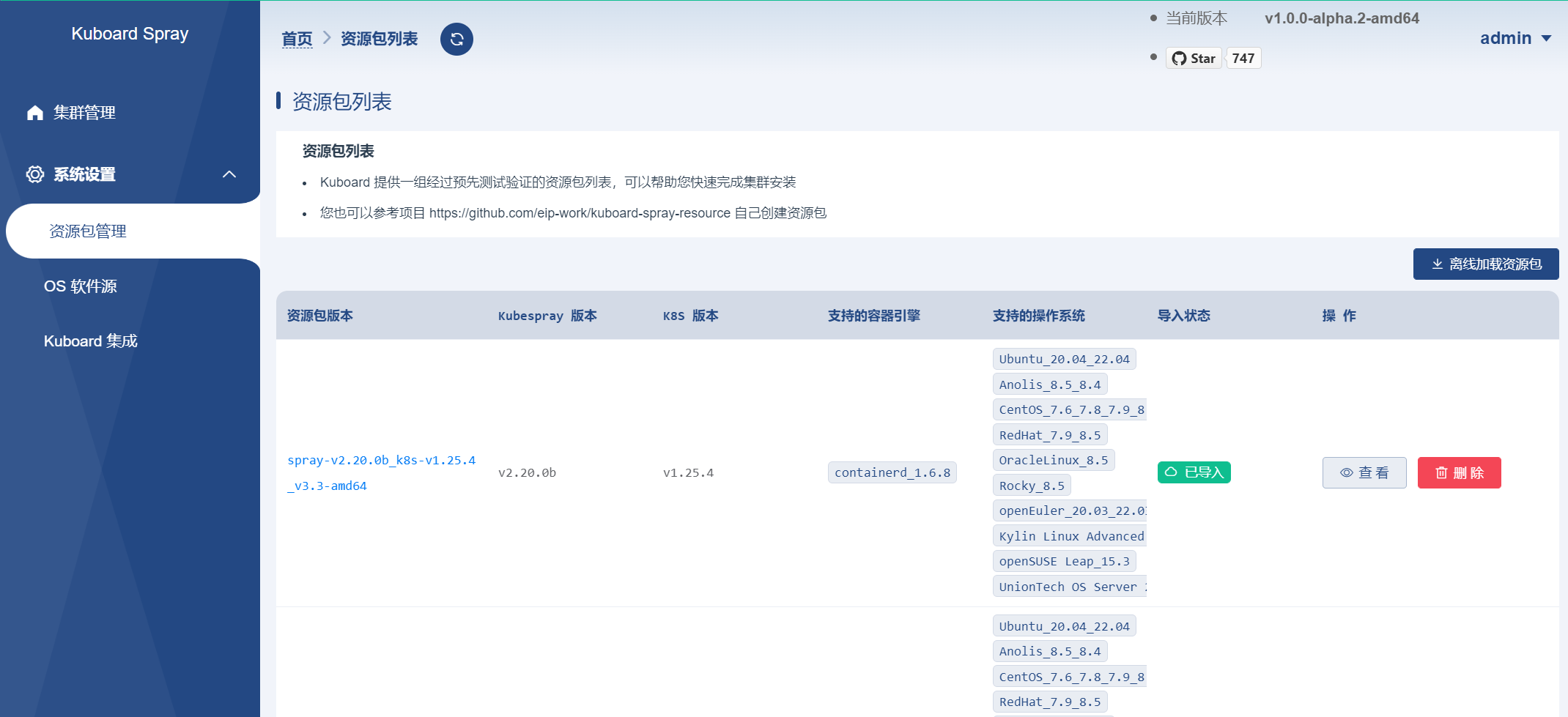Click the Kuboard Spray logo title

point(130,34)
